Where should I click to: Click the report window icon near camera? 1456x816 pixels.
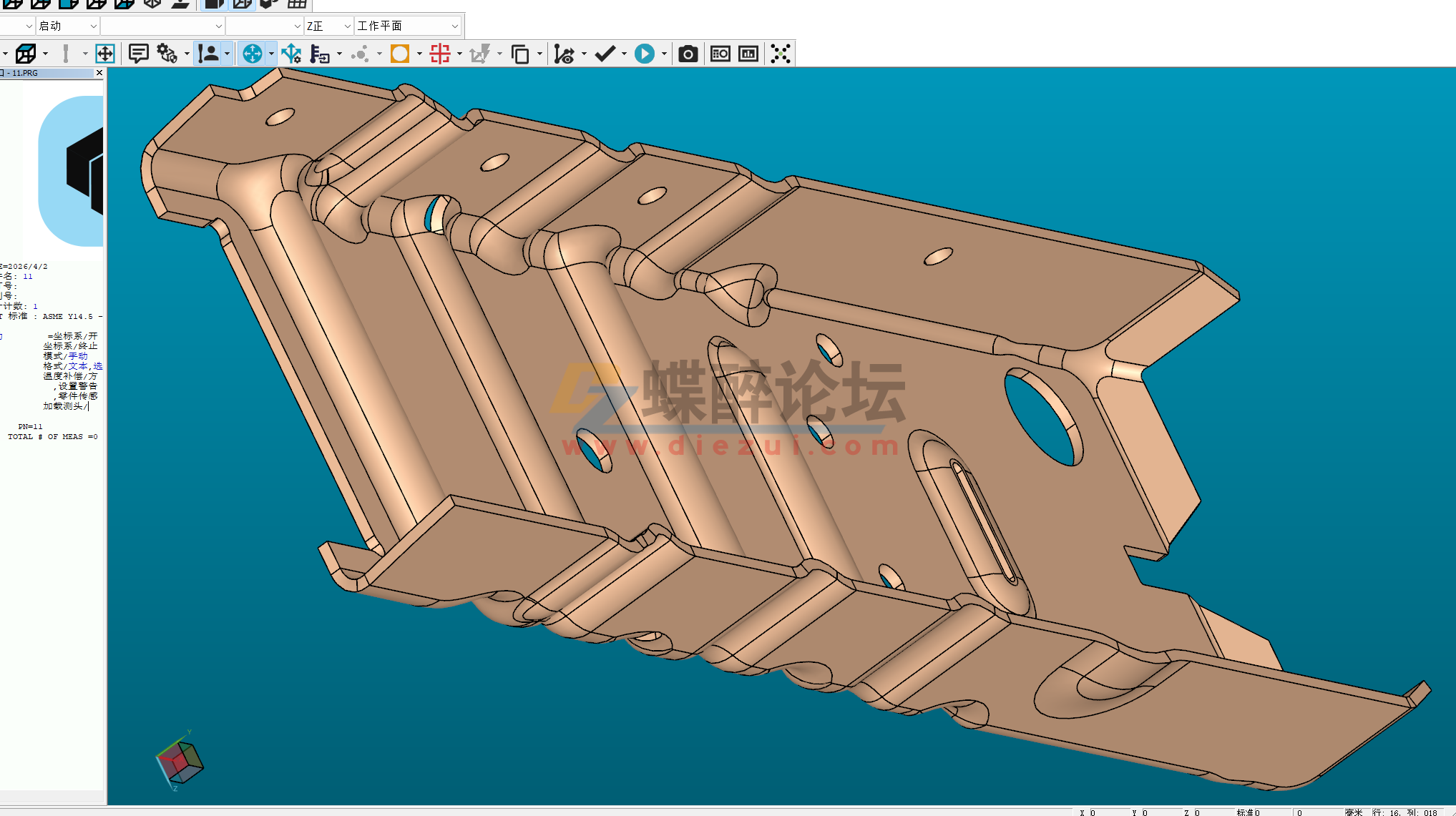tap(720, 54)
